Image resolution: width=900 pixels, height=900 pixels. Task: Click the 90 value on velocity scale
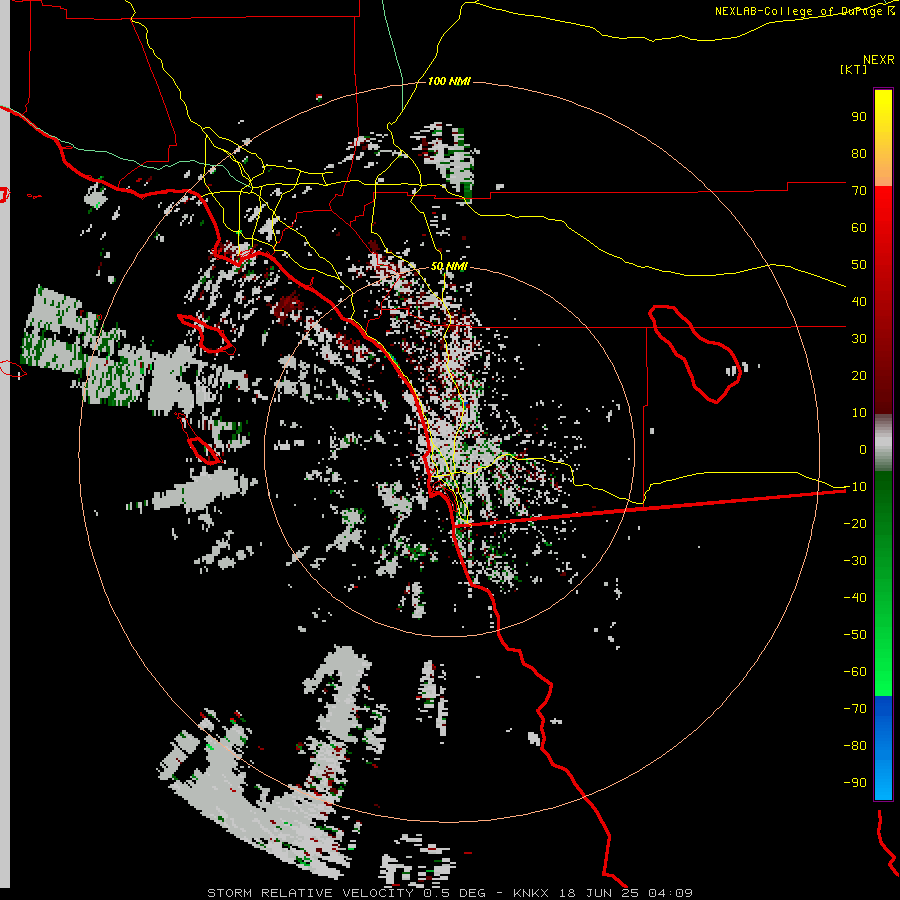pyautogui.click(x=859, y=117)
